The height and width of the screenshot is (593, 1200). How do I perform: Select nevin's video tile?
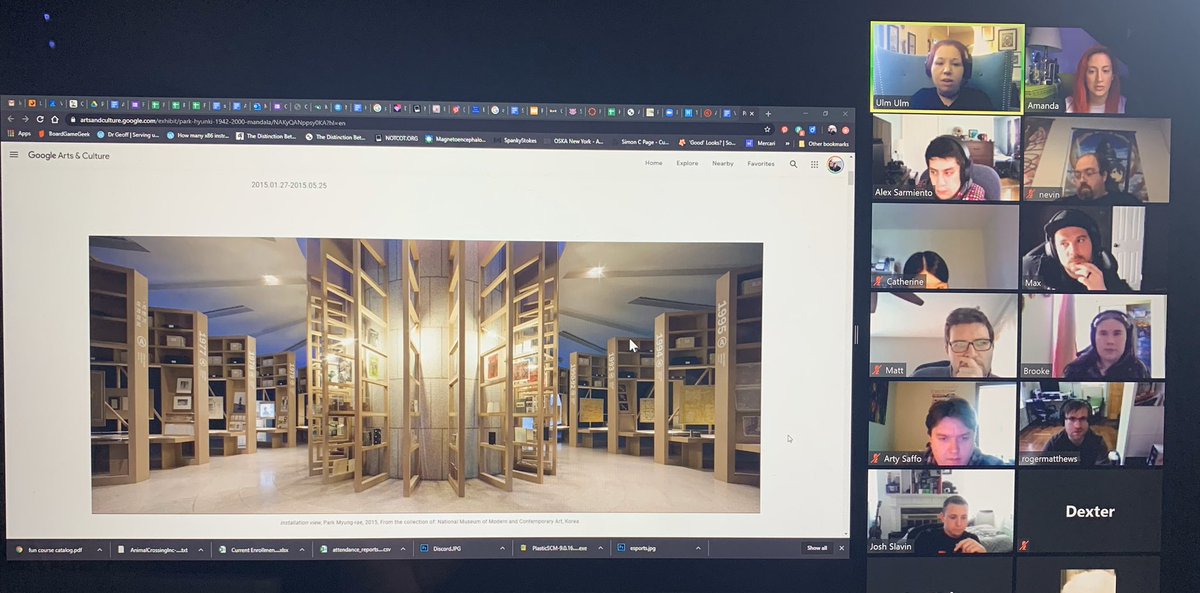[1097, 161]
